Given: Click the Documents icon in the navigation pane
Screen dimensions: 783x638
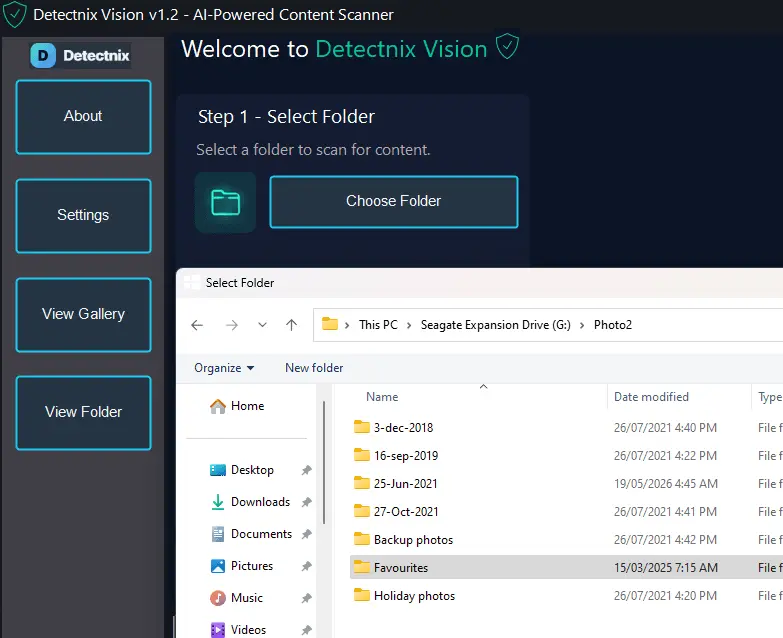Looking at the screenshot, I should (218, 534).
